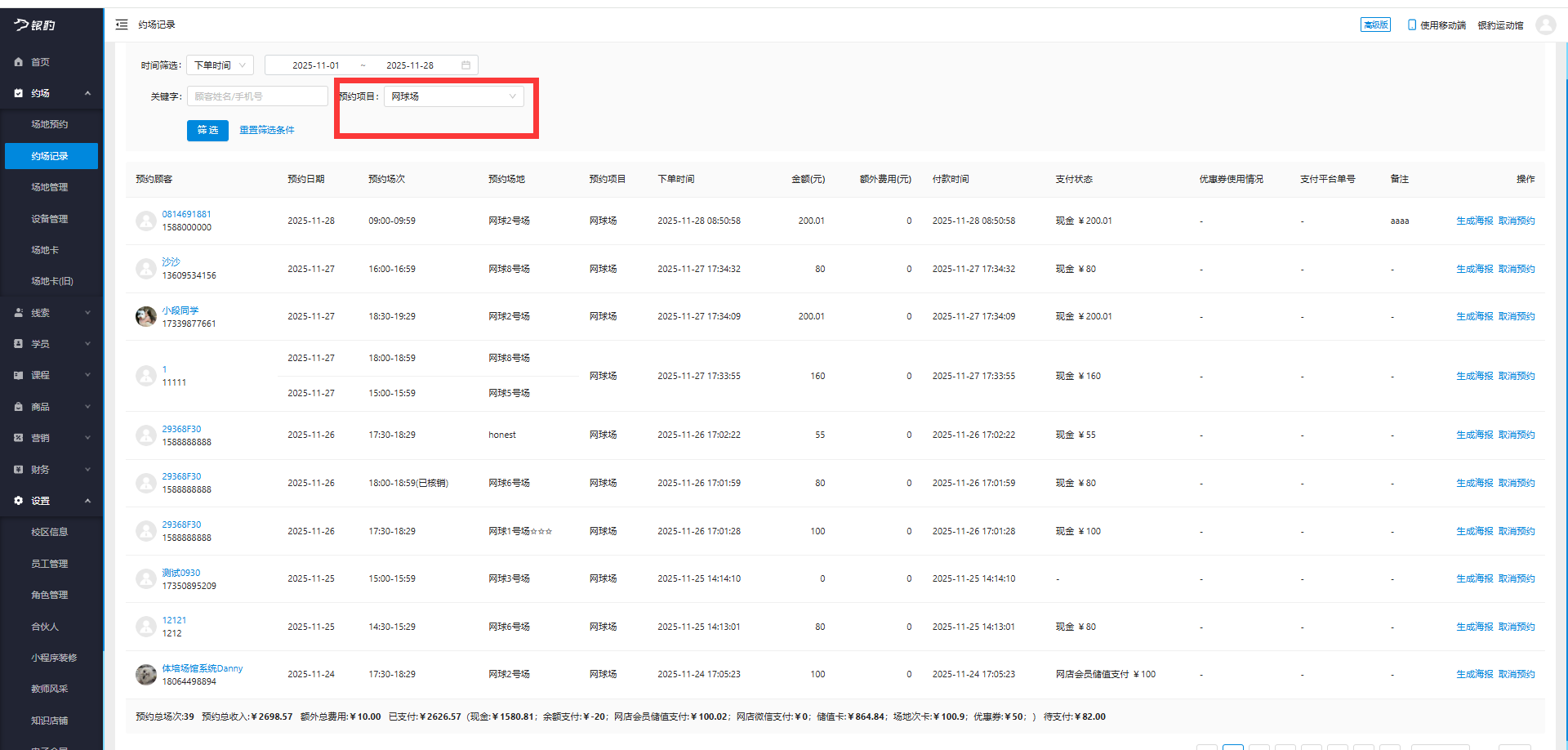Click the mobile phone icon beside 使用移动端
The width and height of the screenshot is (1568, 750).
1411,25
